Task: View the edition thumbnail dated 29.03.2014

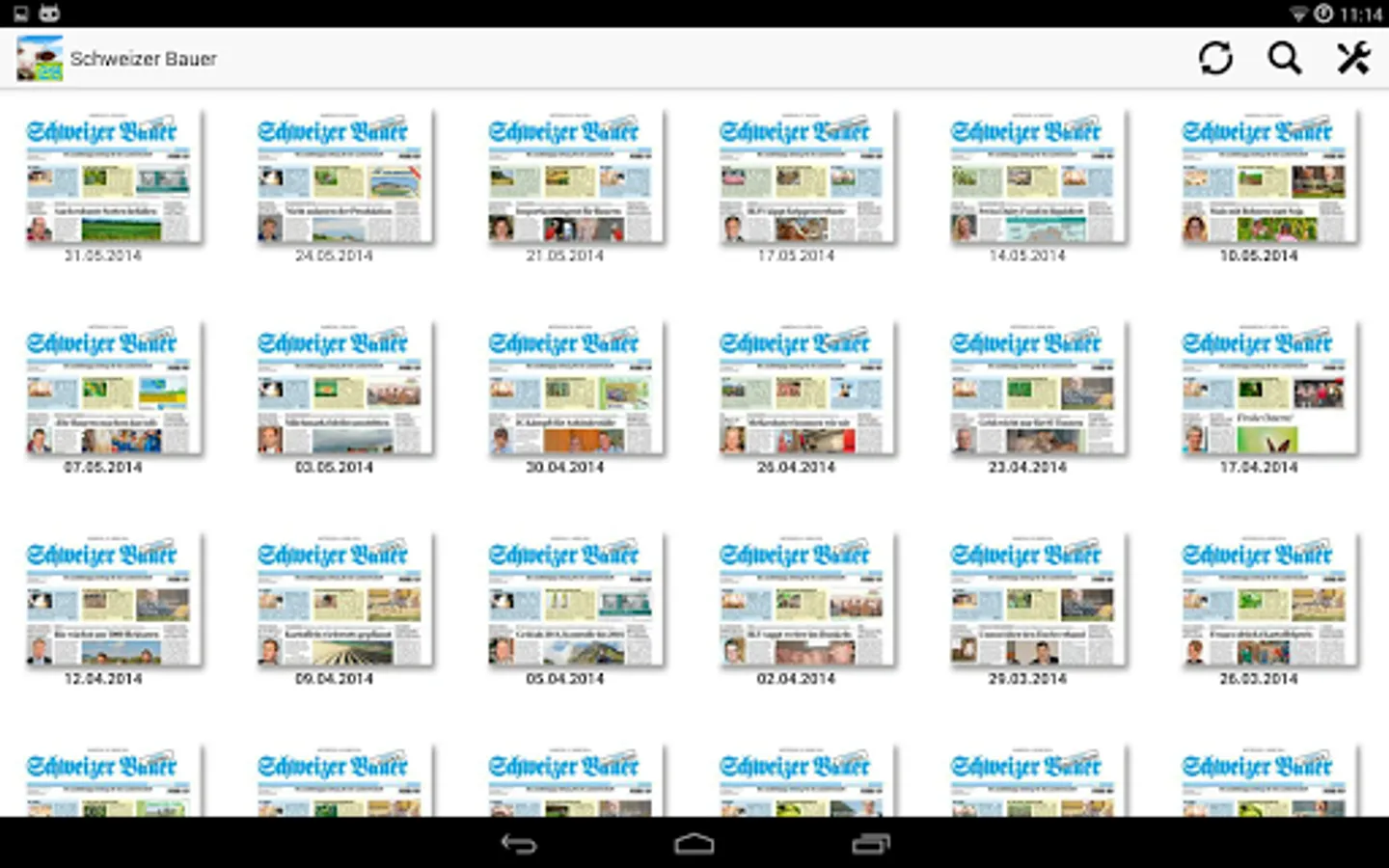Action: [x=1038, y=599]
